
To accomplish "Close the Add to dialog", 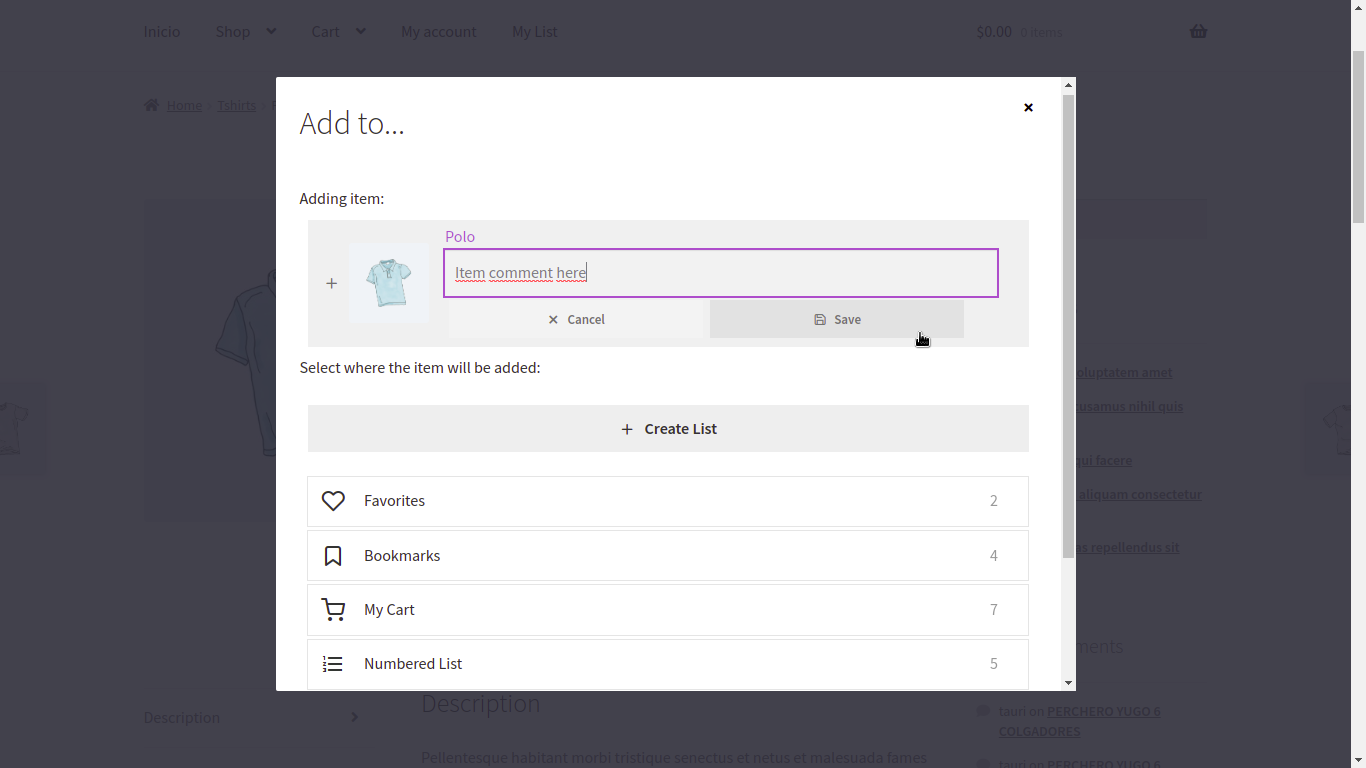I will (1028, 107).
